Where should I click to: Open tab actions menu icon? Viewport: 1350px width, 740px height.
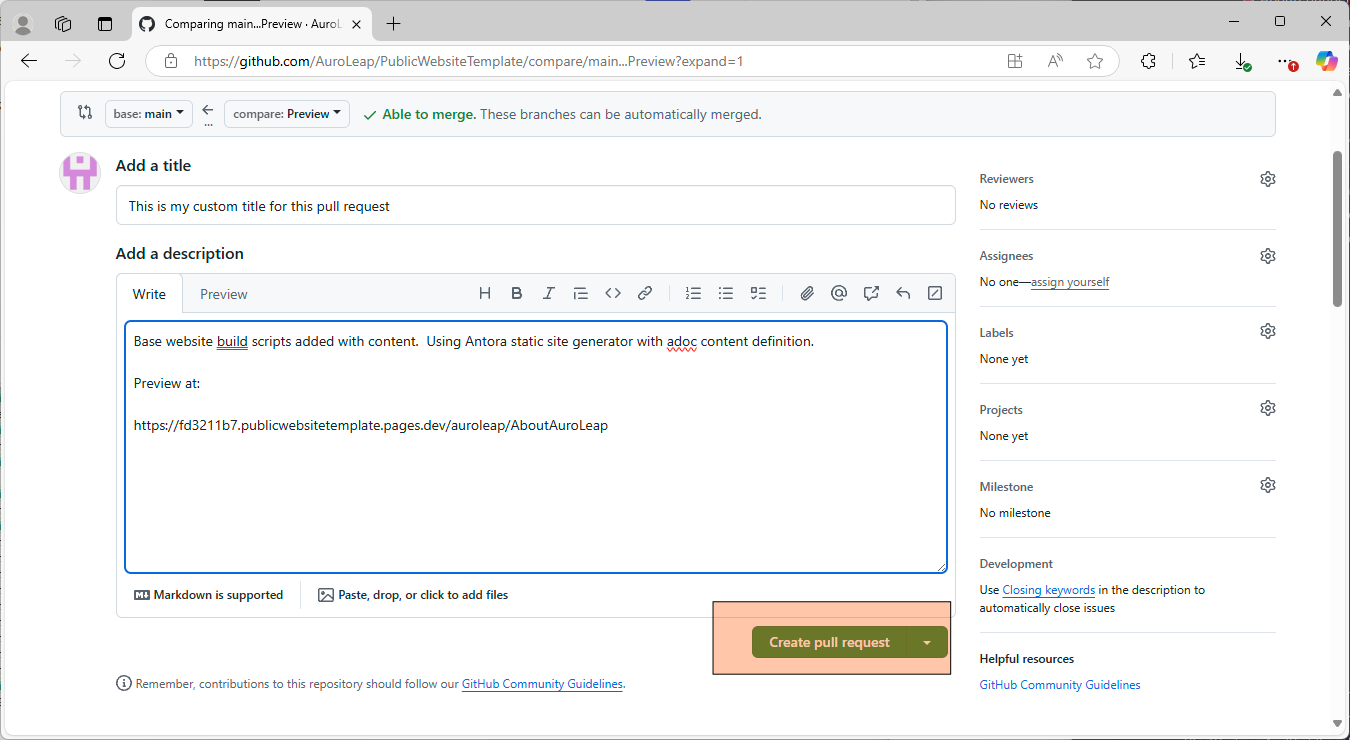(105, 24)
